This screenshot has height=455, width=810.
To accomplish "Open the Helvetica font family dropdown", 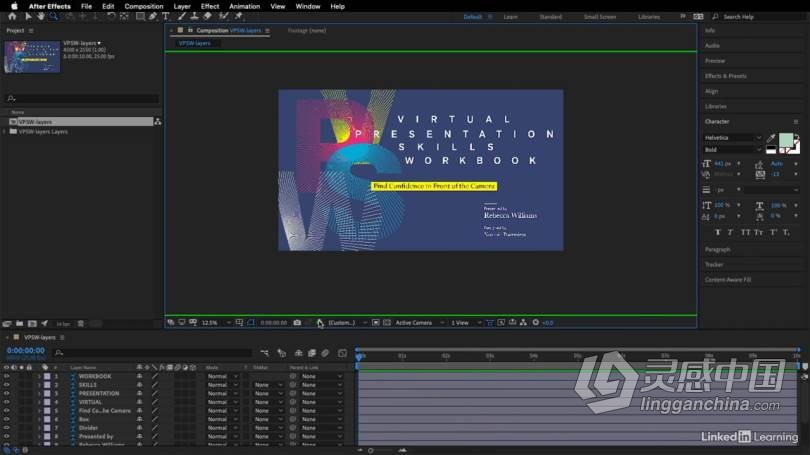I will click(x=733, y=138).
